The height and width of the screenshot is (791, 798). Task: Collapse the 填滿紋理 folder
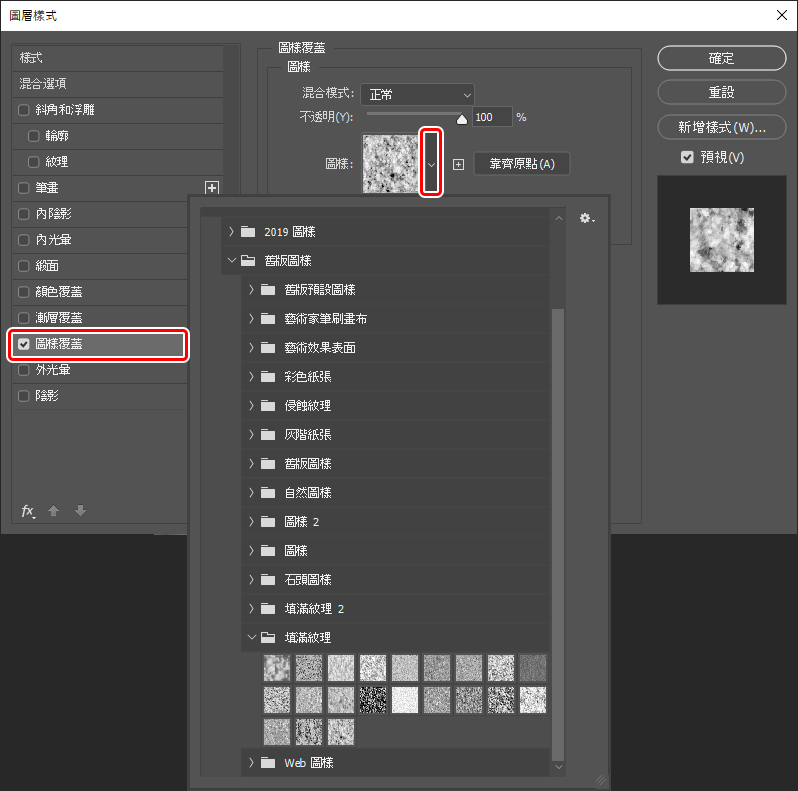pyautogui.click(x=249, y=637)
